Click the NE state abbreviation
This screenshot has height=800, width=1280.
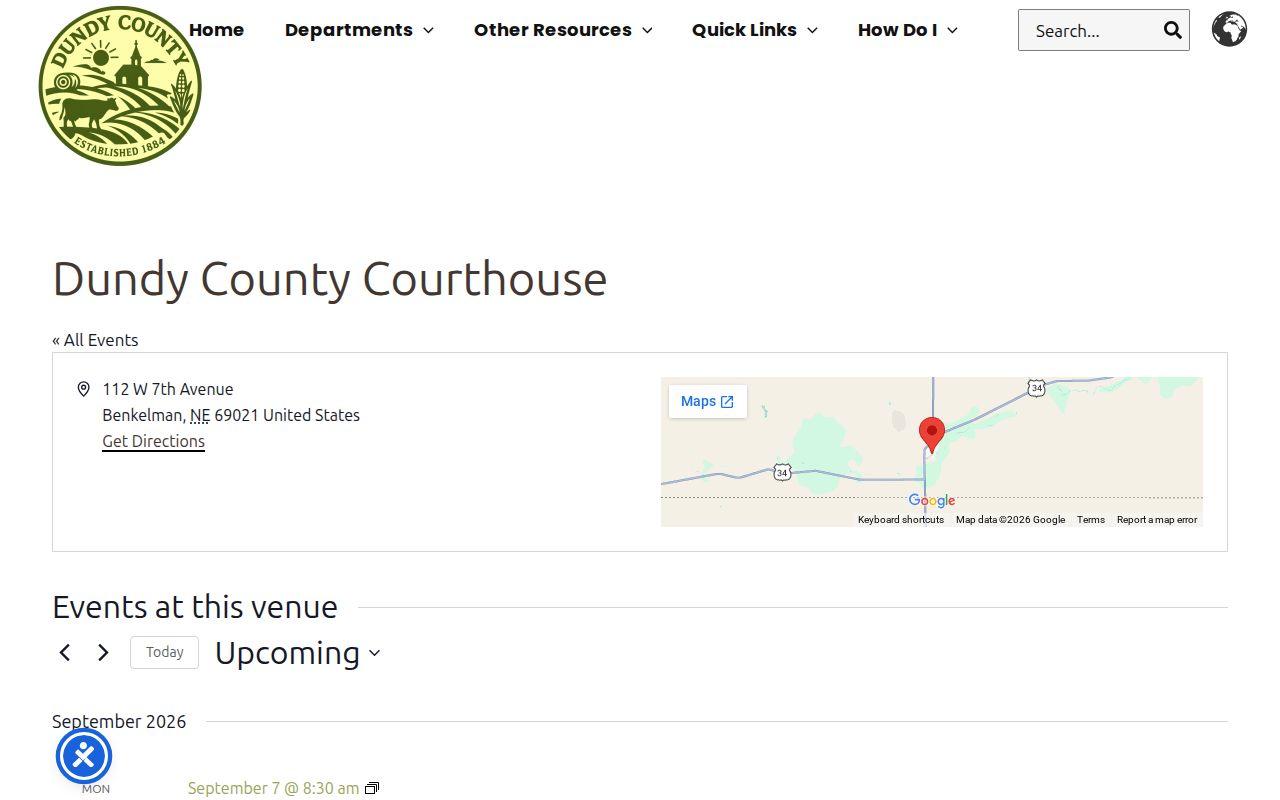(200, 415)
